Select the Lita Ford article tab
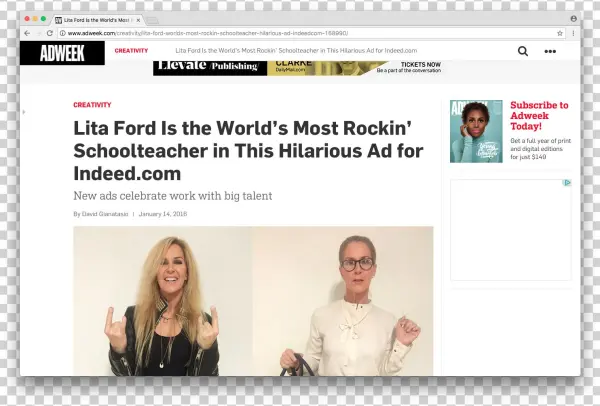This screenshot has width=600, height=406. (x=96, y=20)
